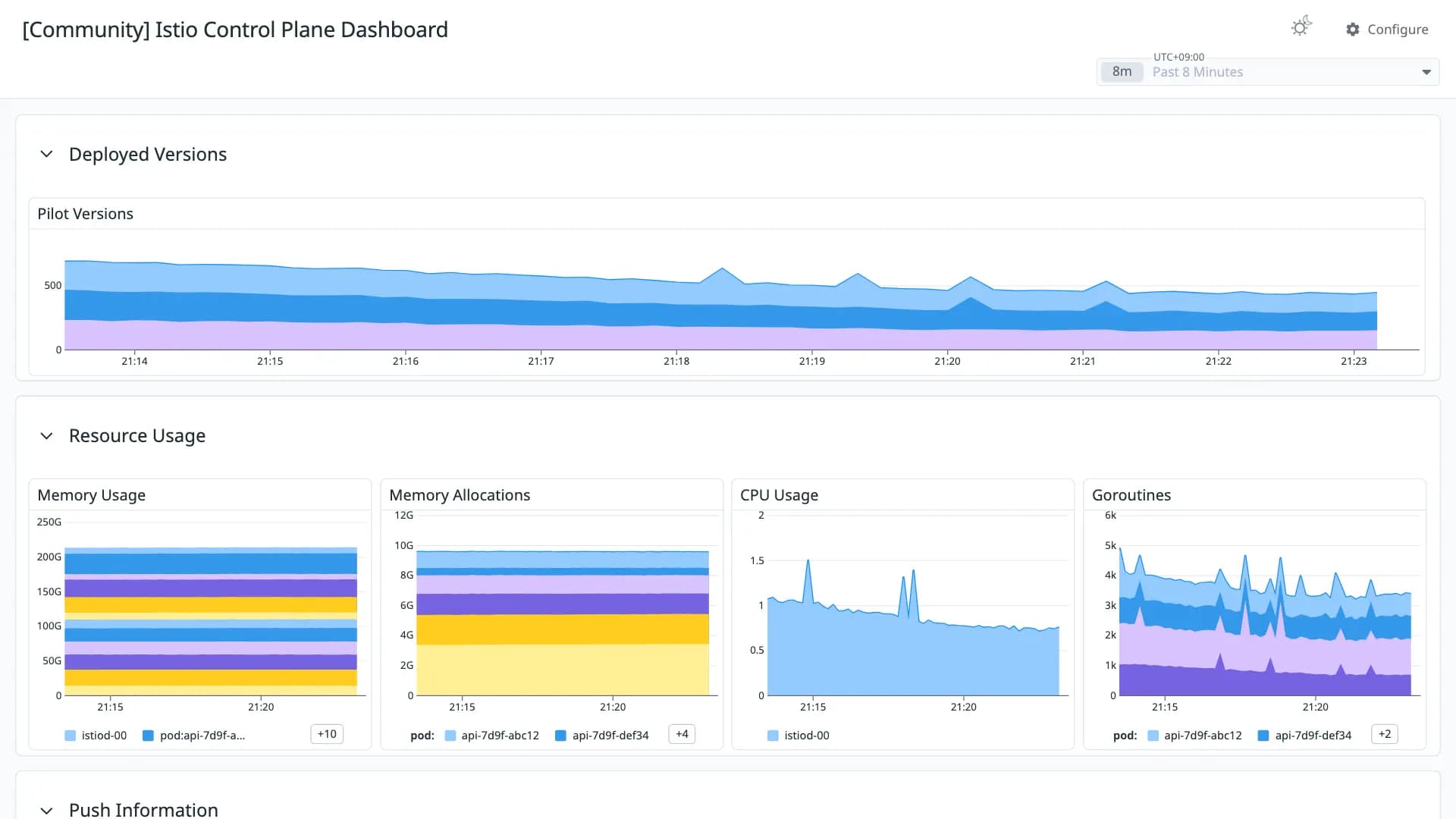Screen dimensions: 1456x819
Task: Click api-7d9f-def34 swatch in Goroutines legend
Action: click(1263, 736)
